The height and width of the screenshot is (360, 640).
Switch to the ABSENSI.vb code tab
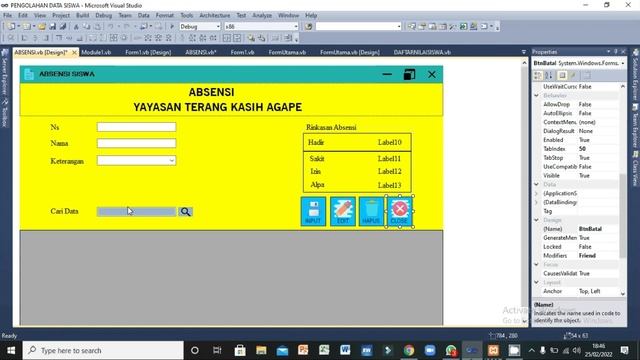point(200,52)
